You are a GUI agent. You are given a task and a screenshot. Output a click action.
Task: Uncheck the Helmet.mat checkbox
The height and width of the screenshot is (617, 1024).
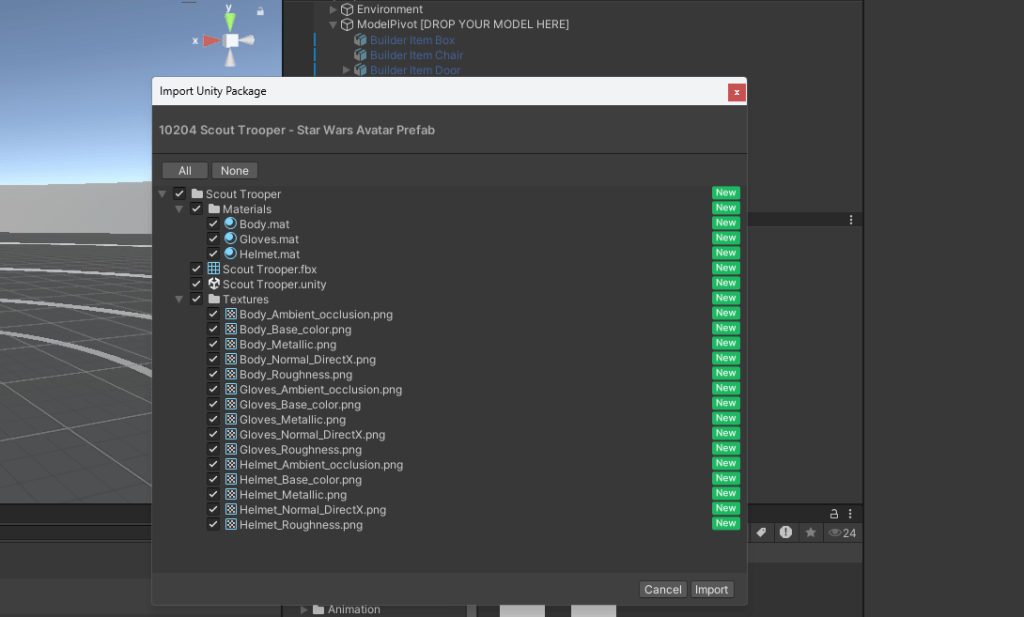coord(213,254)
